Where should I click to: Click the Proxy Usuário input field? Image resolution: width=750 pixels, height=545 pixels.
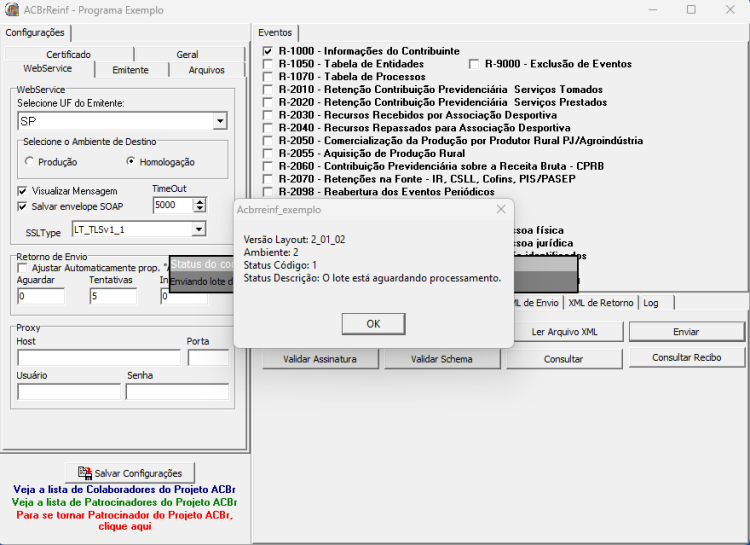click(69, 392)
